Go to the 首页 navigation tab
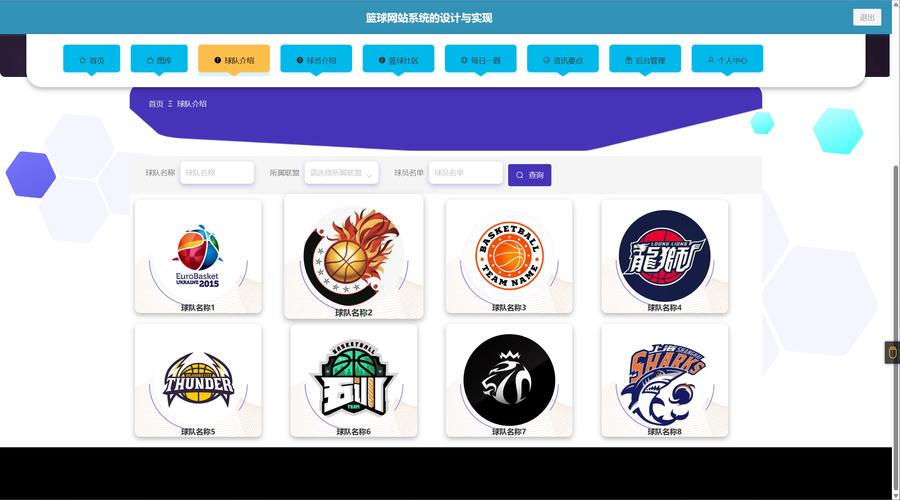Screen dimensions: 900x500 point(91,59)
